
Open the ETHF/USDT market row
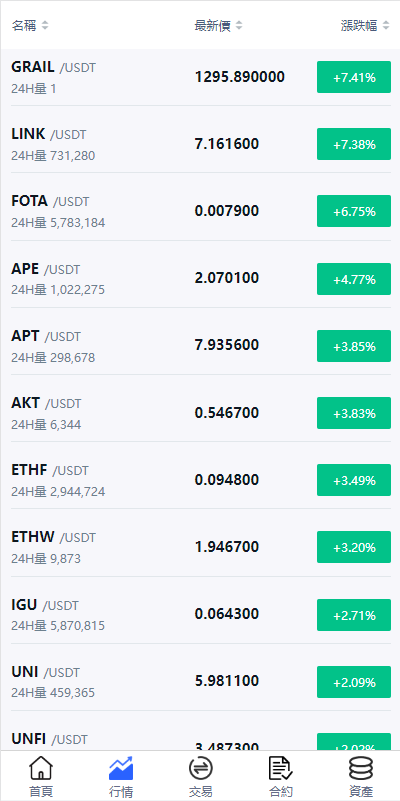click(x=200, y=480)
